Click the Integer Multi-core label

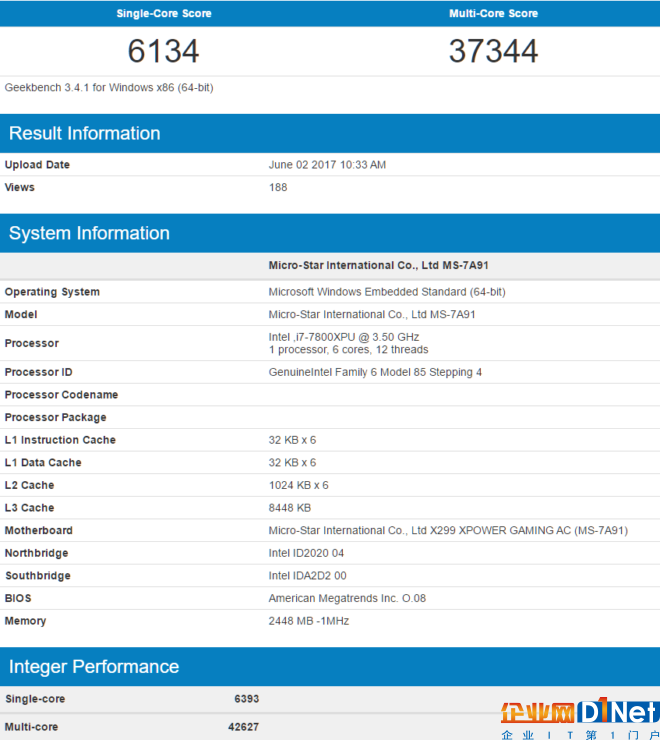click(32, 727)
